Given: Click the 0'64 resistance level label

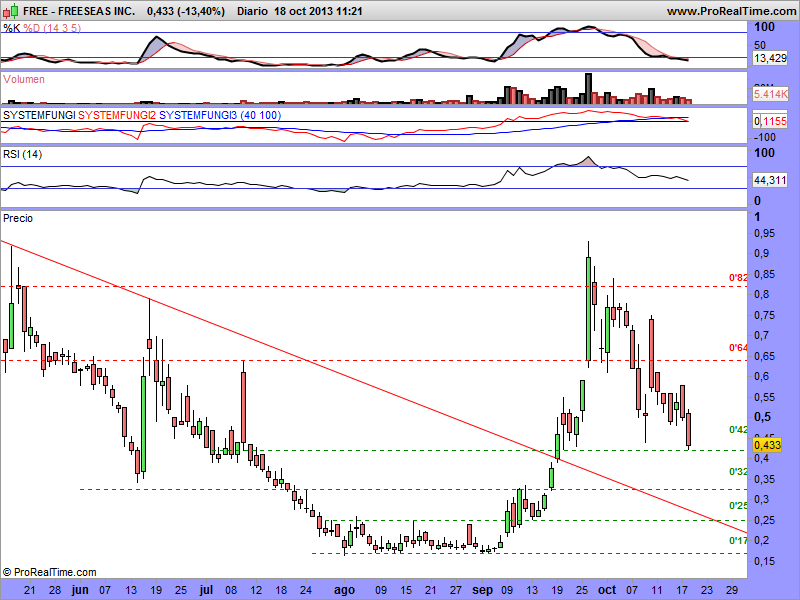Looking at the screenshot, I should (738, 347).
